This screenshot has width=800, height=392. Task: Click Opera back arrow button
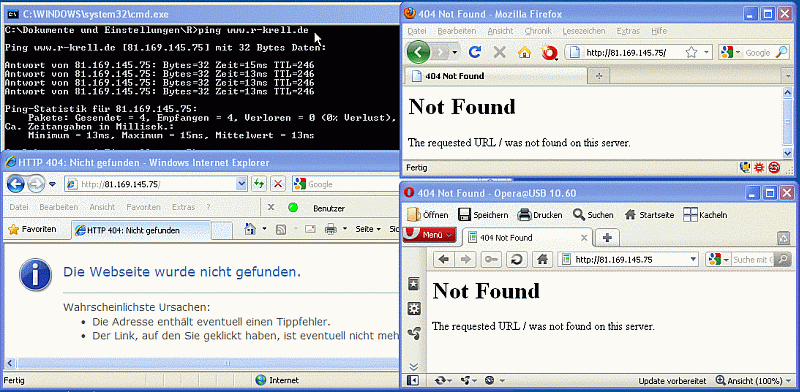[x=444, y=260]
